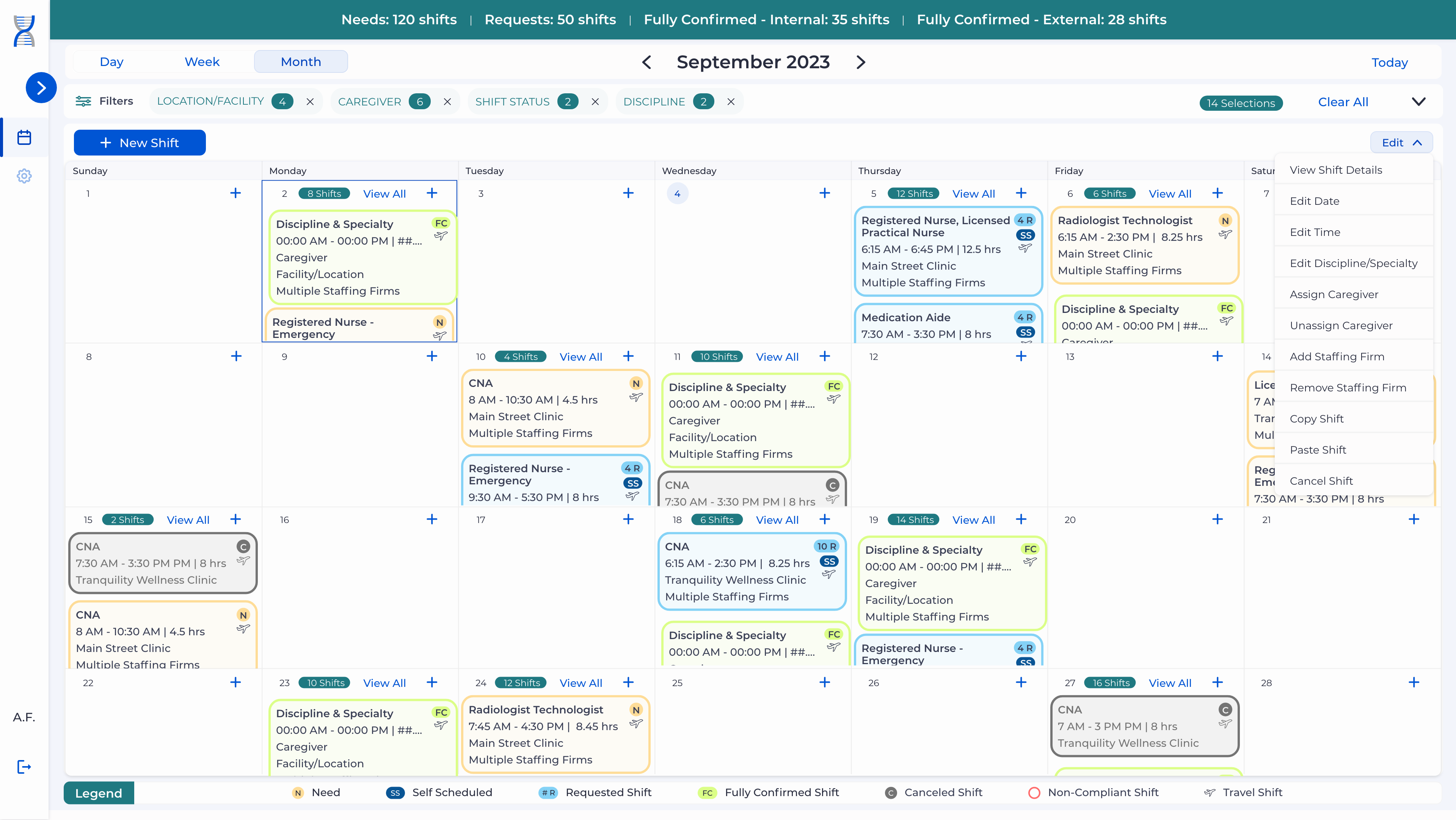Choose Edit Date from menu
The height and width of the screenshot is (820, 1456).
(1354, 201)
